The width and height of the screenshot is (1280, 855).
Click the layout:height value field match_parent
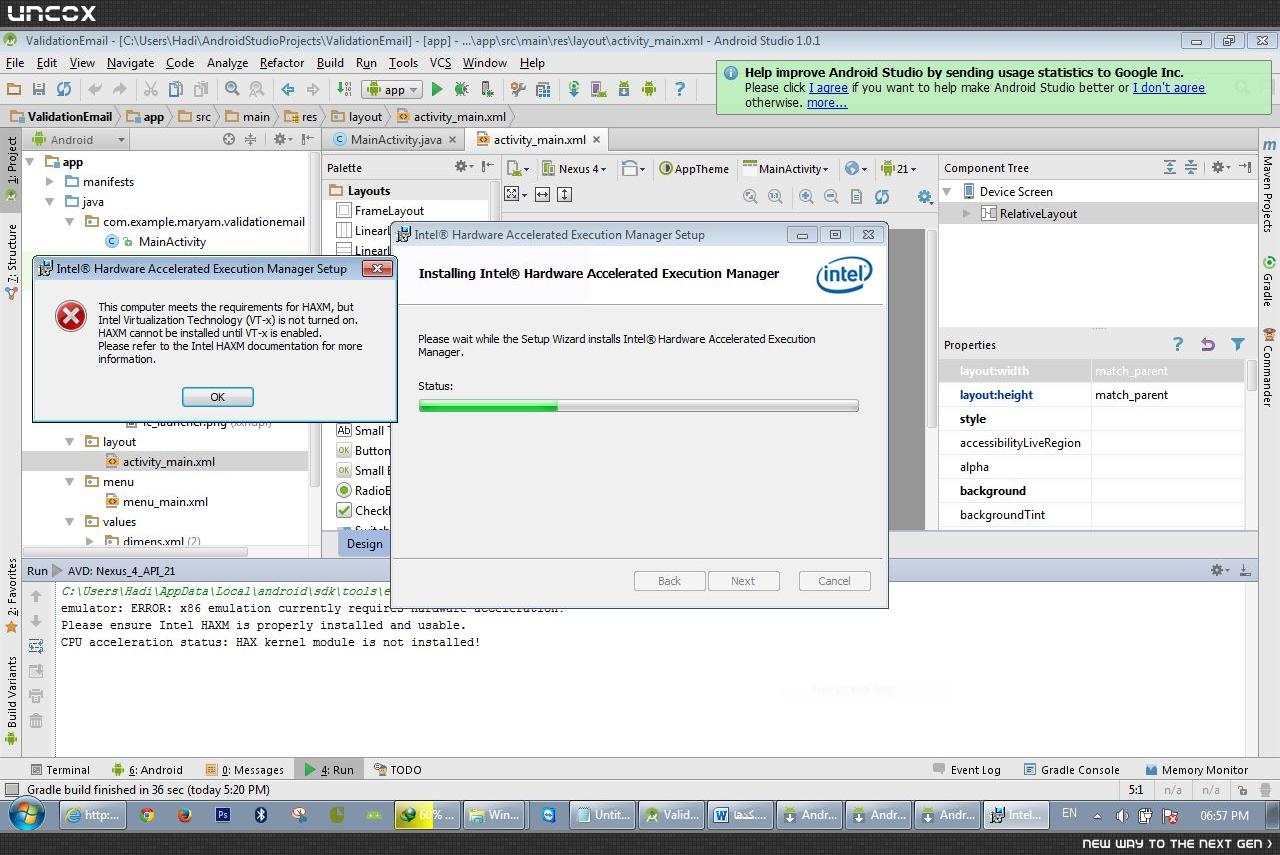[x=1167, y=395]
